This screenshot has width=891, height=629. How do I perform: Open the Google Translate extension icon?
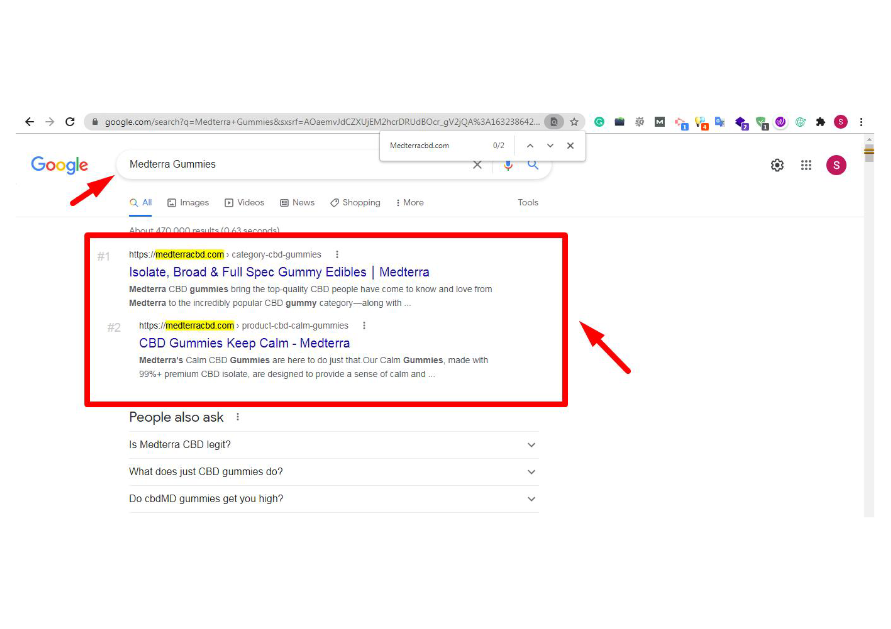coord(720,122)
